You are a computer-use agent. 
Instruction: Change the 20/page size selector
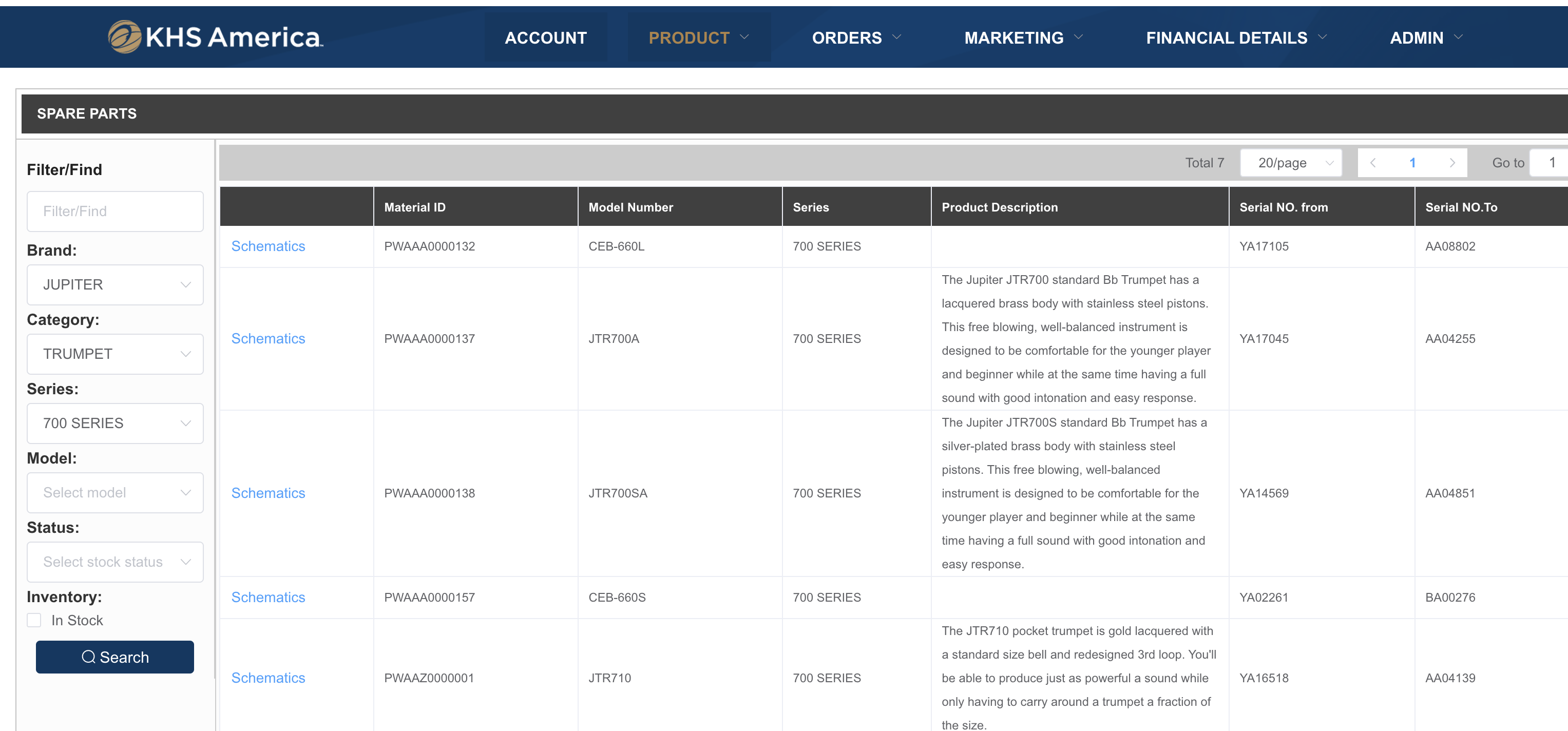1291,163
